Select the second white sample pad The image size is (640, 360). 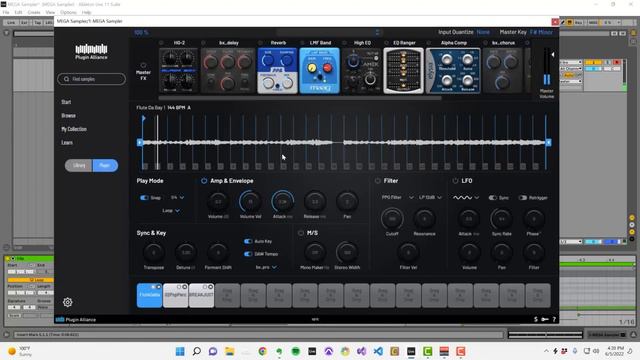(x=176, y=295)
